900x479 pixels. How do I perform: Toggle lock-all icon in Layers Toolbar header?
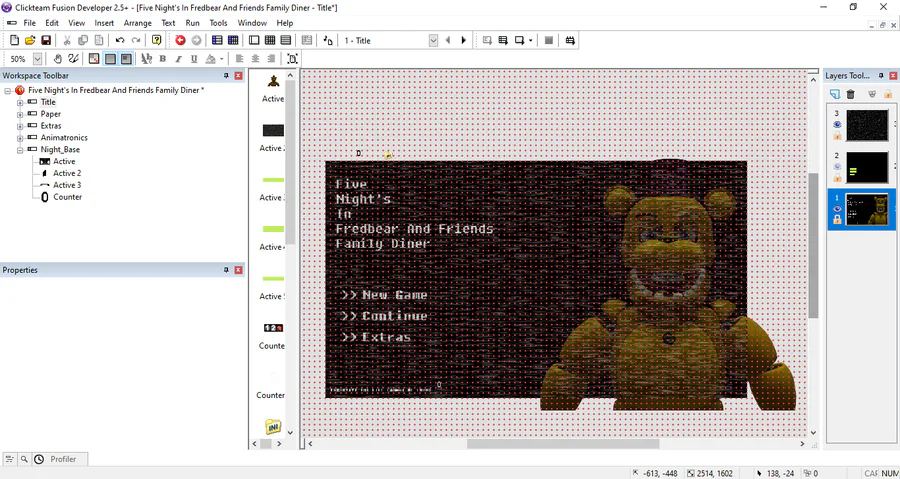click(887, 94)
